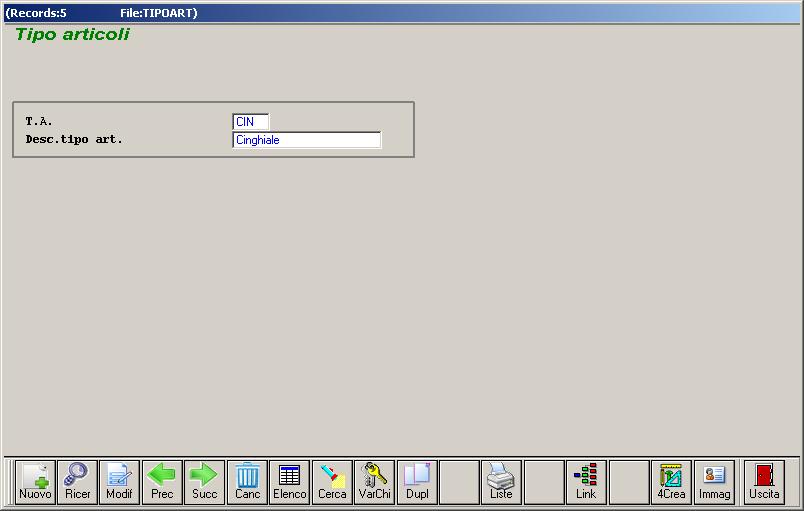
Task: Open the Elenco list table view
Action: pos(290,482)
